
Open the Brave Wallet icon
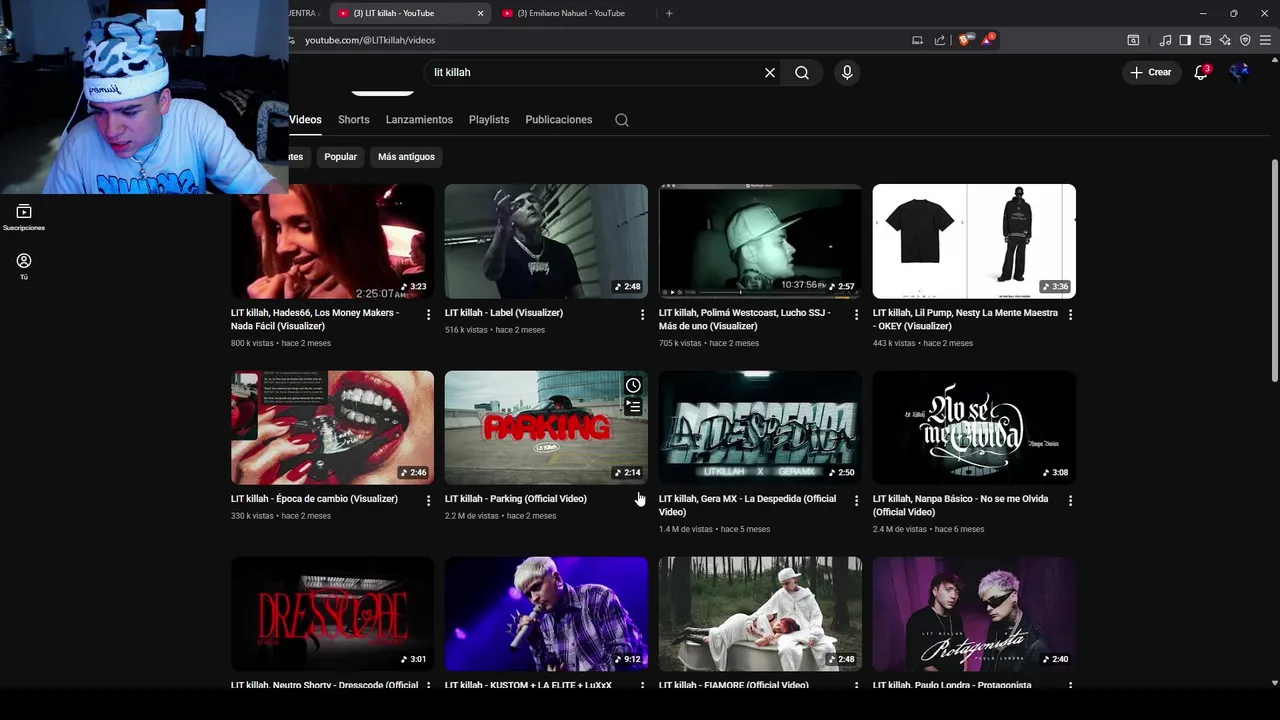pos(1205,40)
